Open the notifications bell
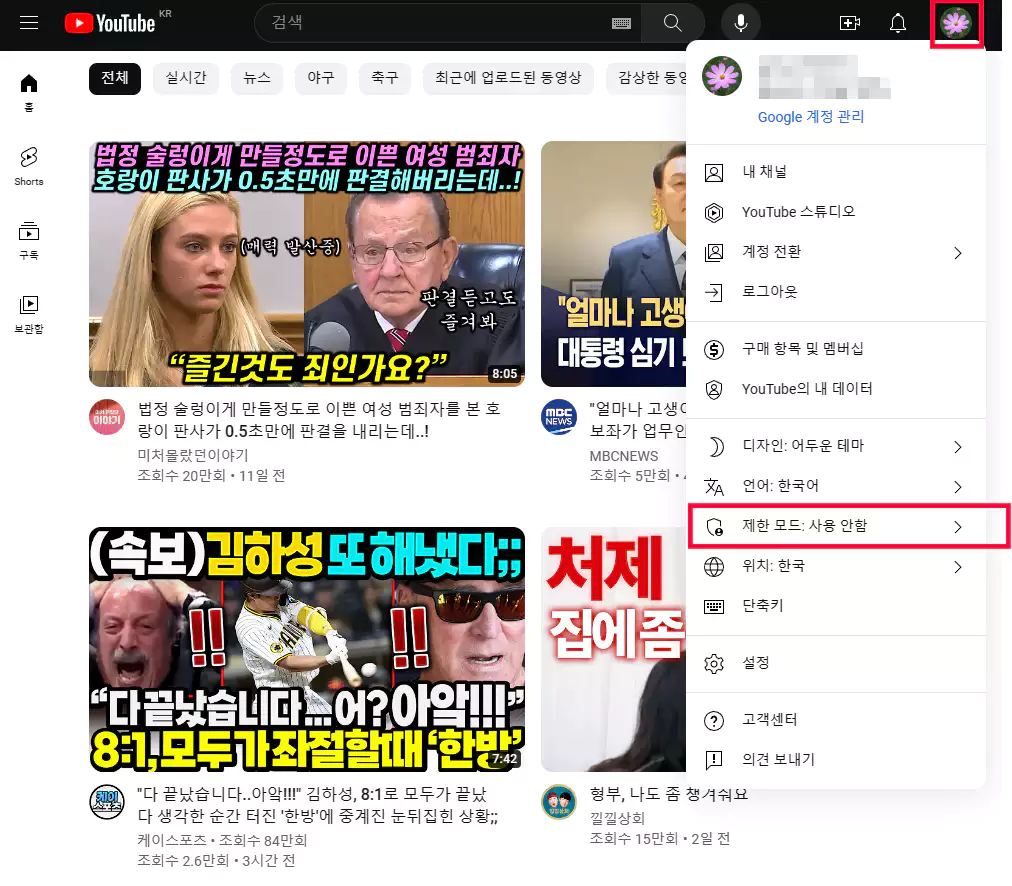Image resolution: width=1012 pixels, height=886 pixels. pyautogui.click(x=897, y=22)
